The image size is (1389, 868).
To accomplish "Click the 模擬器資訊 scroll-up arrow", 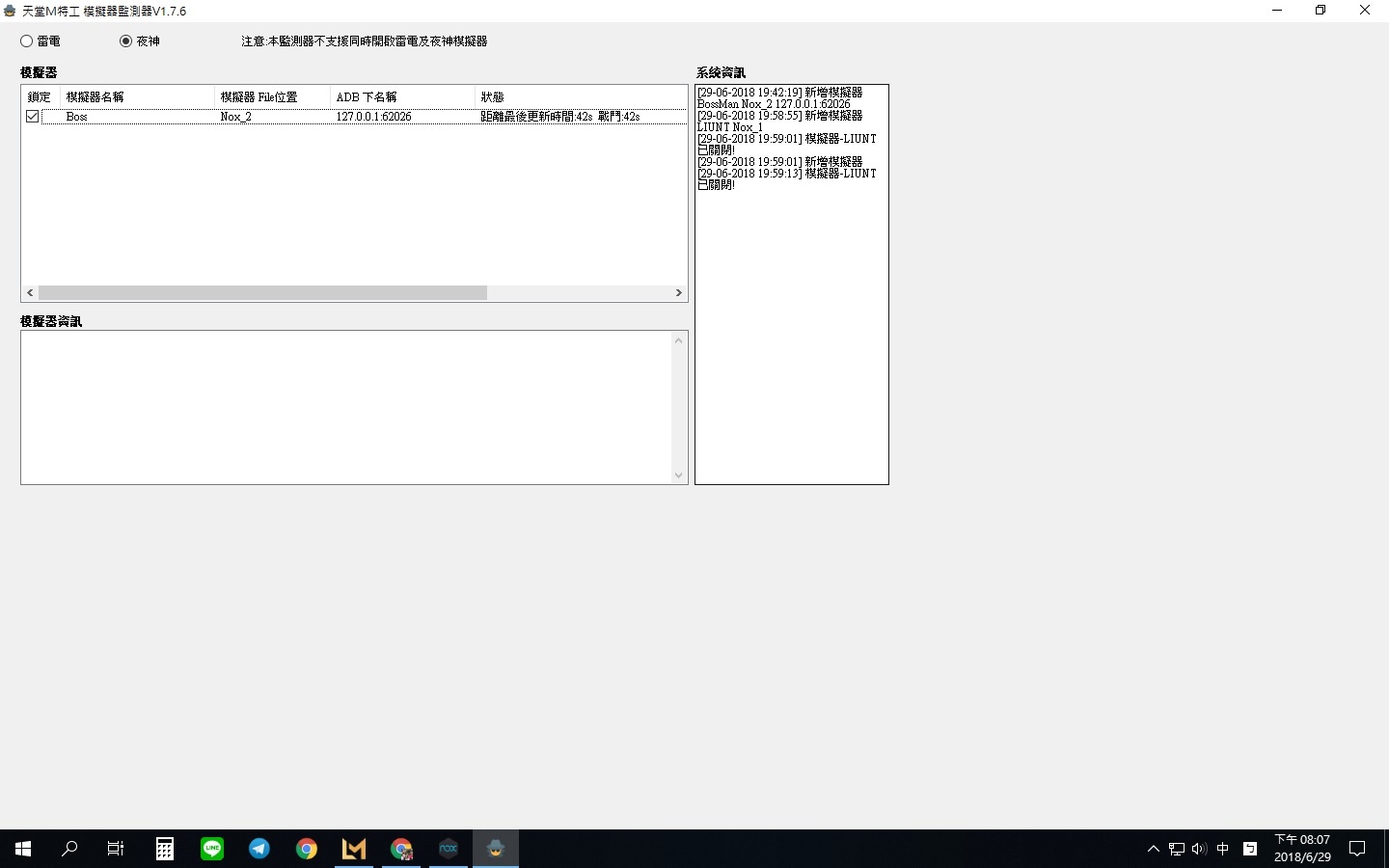I will [x=678, y=340].
